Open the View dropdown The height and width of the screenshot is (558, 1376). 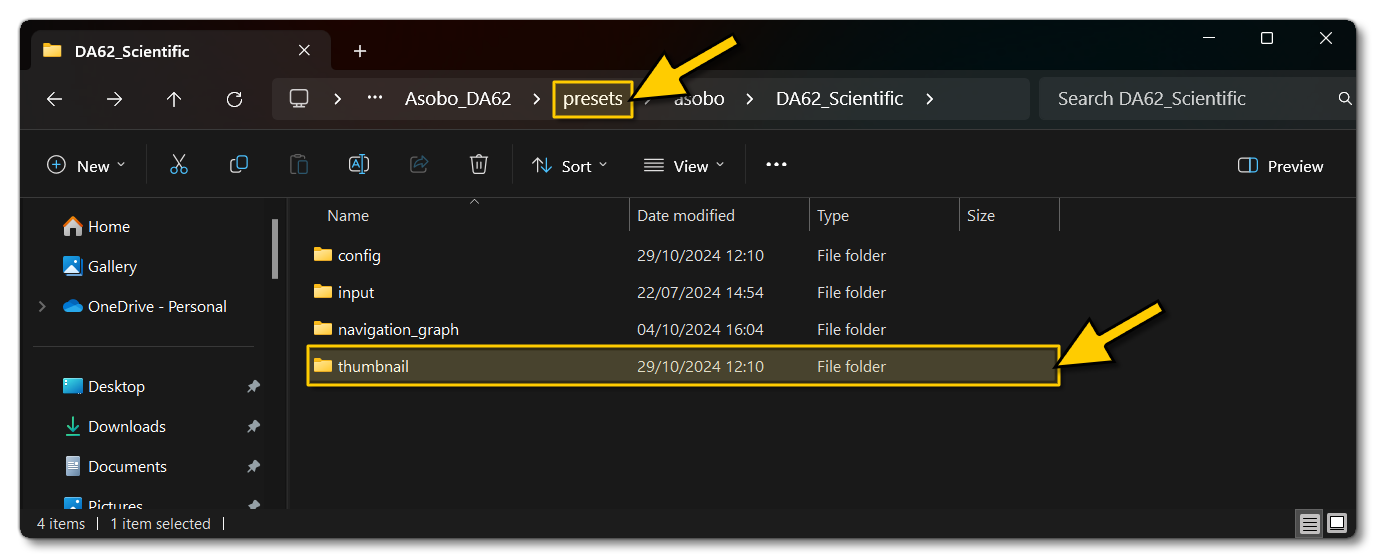[684, 166]
